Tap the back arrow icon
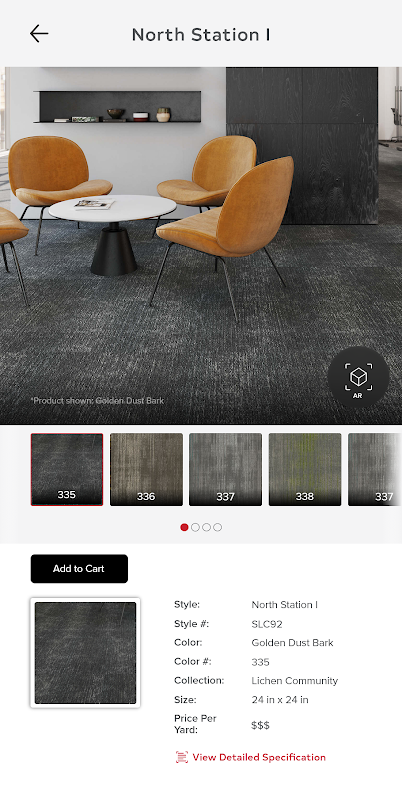 pos(39,34)
